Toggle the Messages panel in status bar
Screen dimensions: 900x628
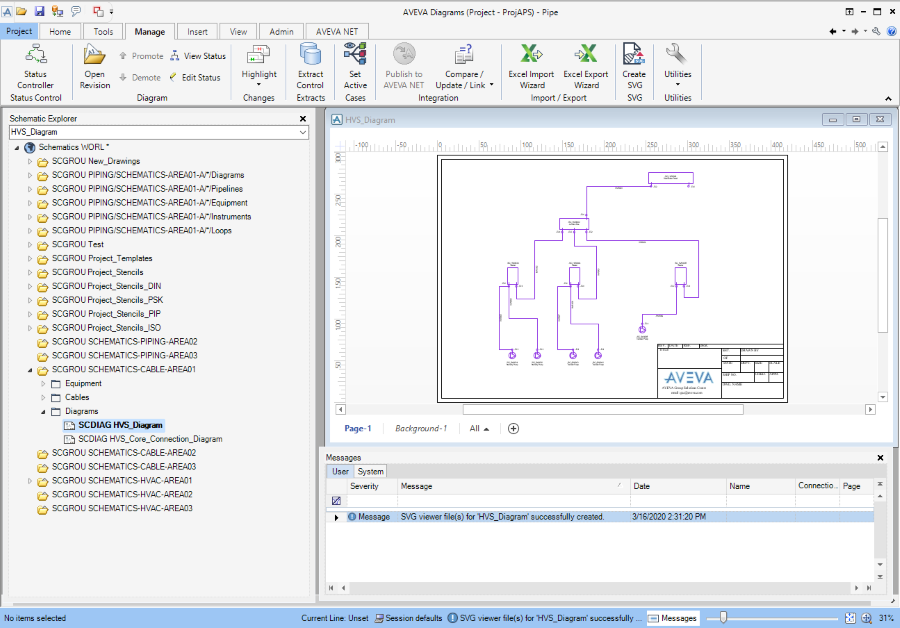[x=672, y=618]
